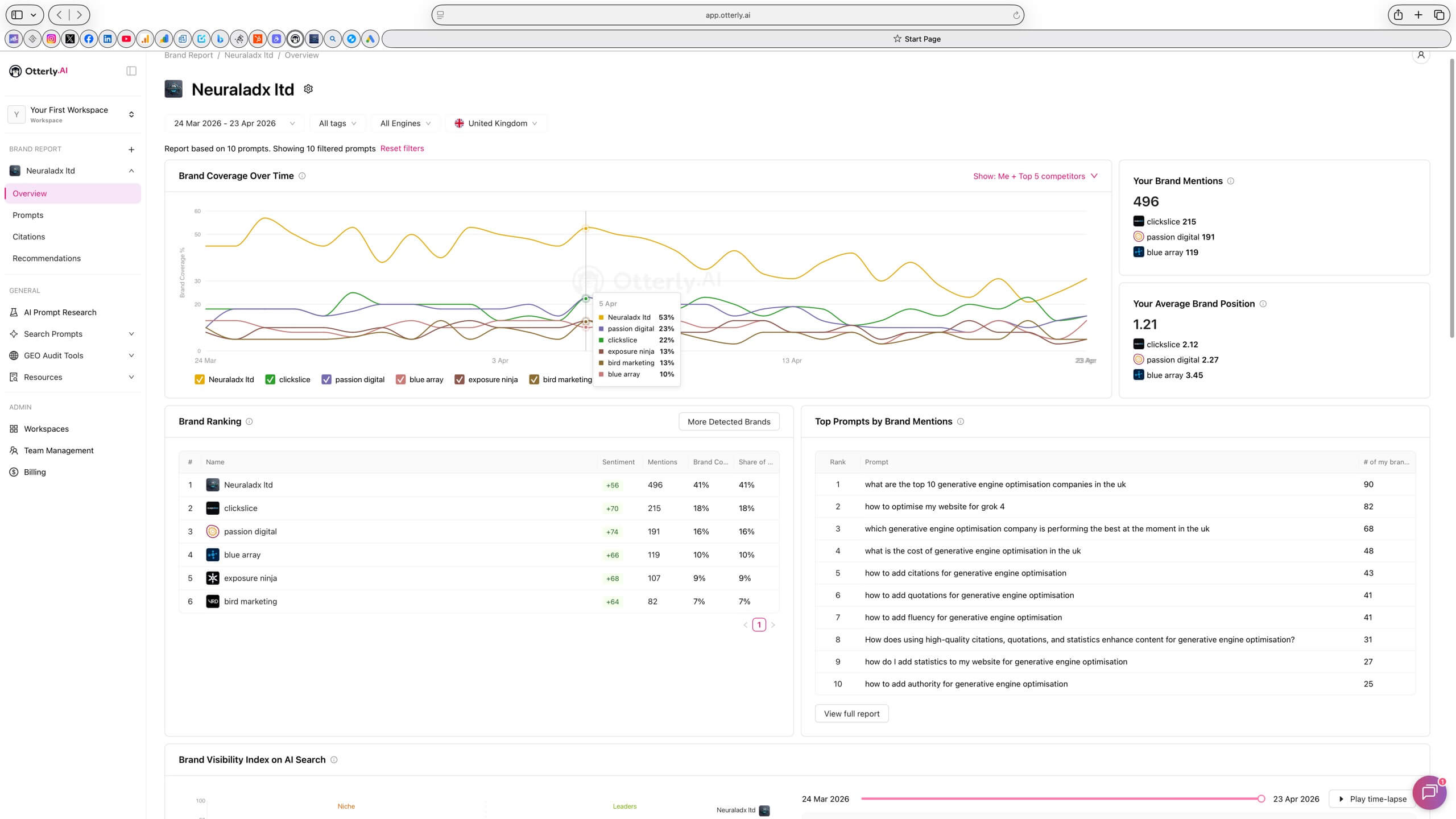
Task: Collapse sidebar using panel toggle icon
Action: point(131,71)
